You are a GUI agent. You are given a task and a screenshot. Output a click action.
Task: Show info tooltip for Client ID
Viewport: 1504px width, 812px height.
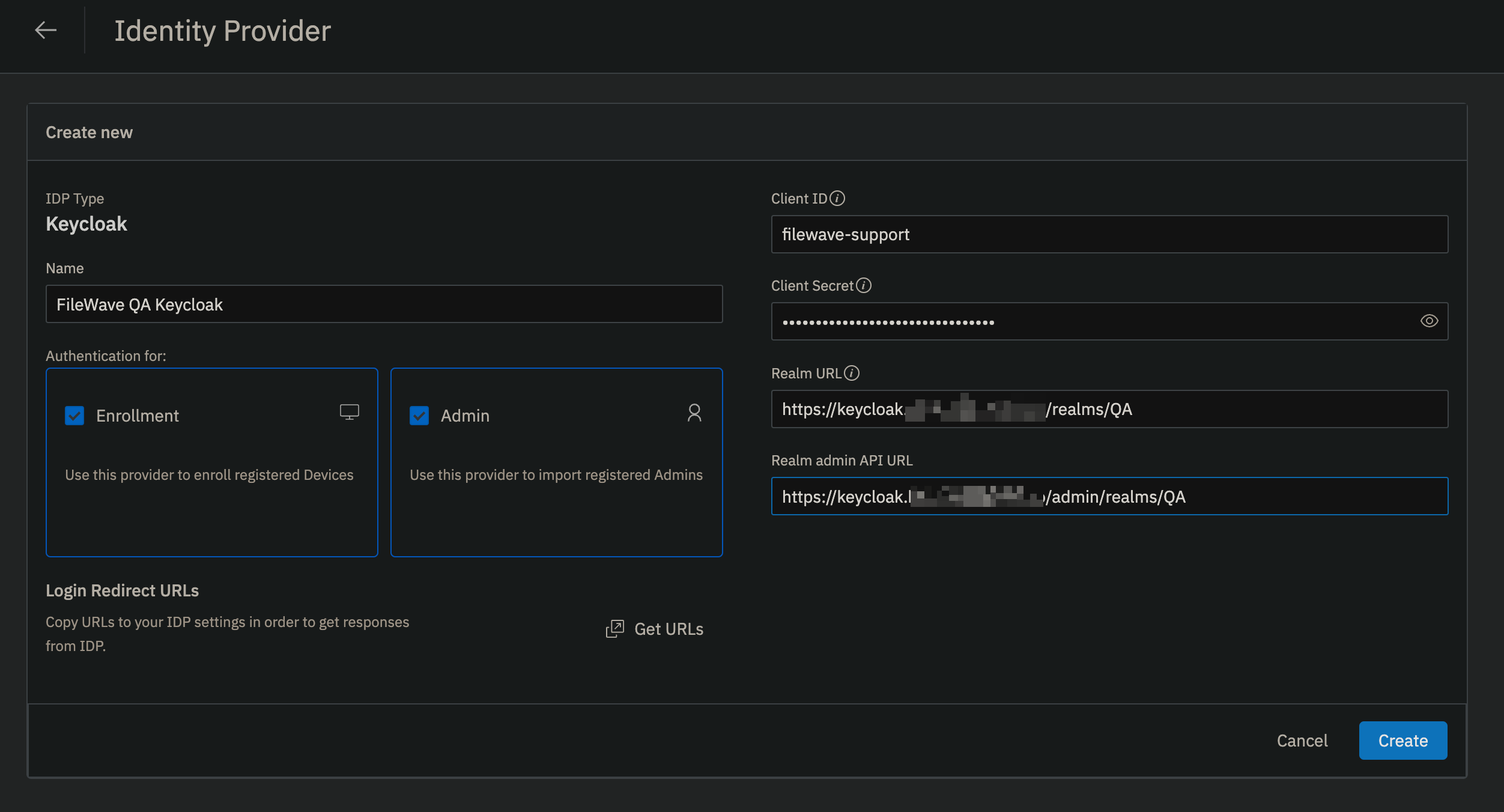click(837, 199)
